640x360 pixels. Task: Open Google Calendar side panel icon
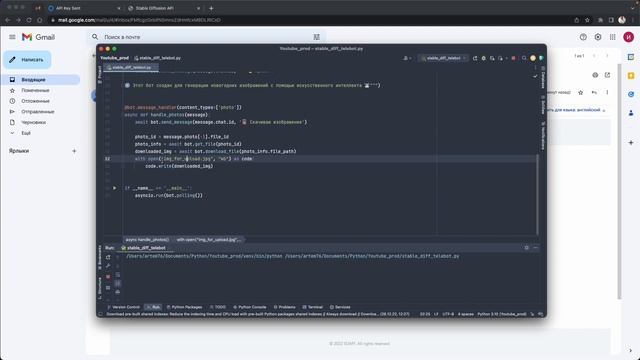(631, 57)
